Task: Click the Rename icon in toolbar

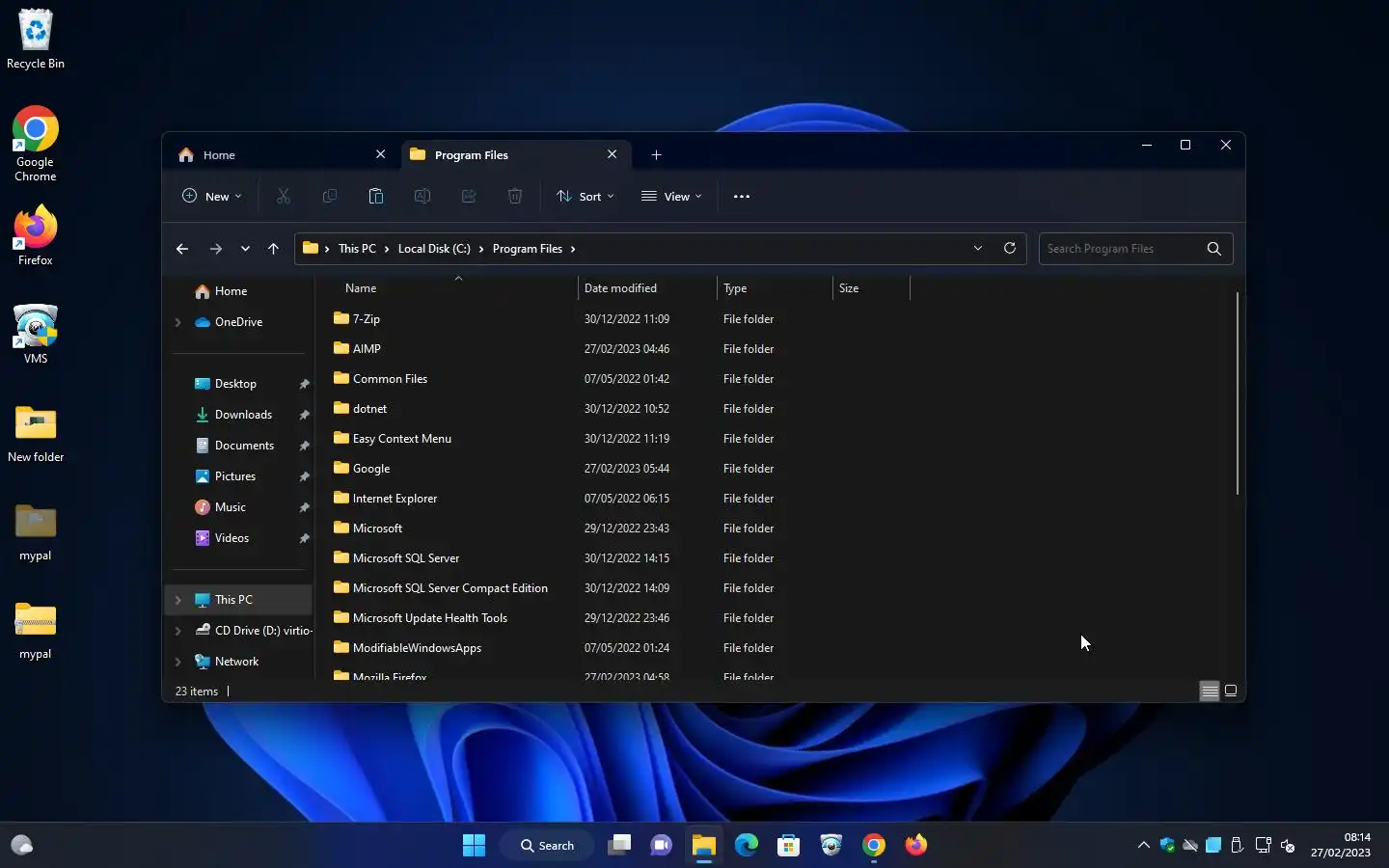Action: 422,196
